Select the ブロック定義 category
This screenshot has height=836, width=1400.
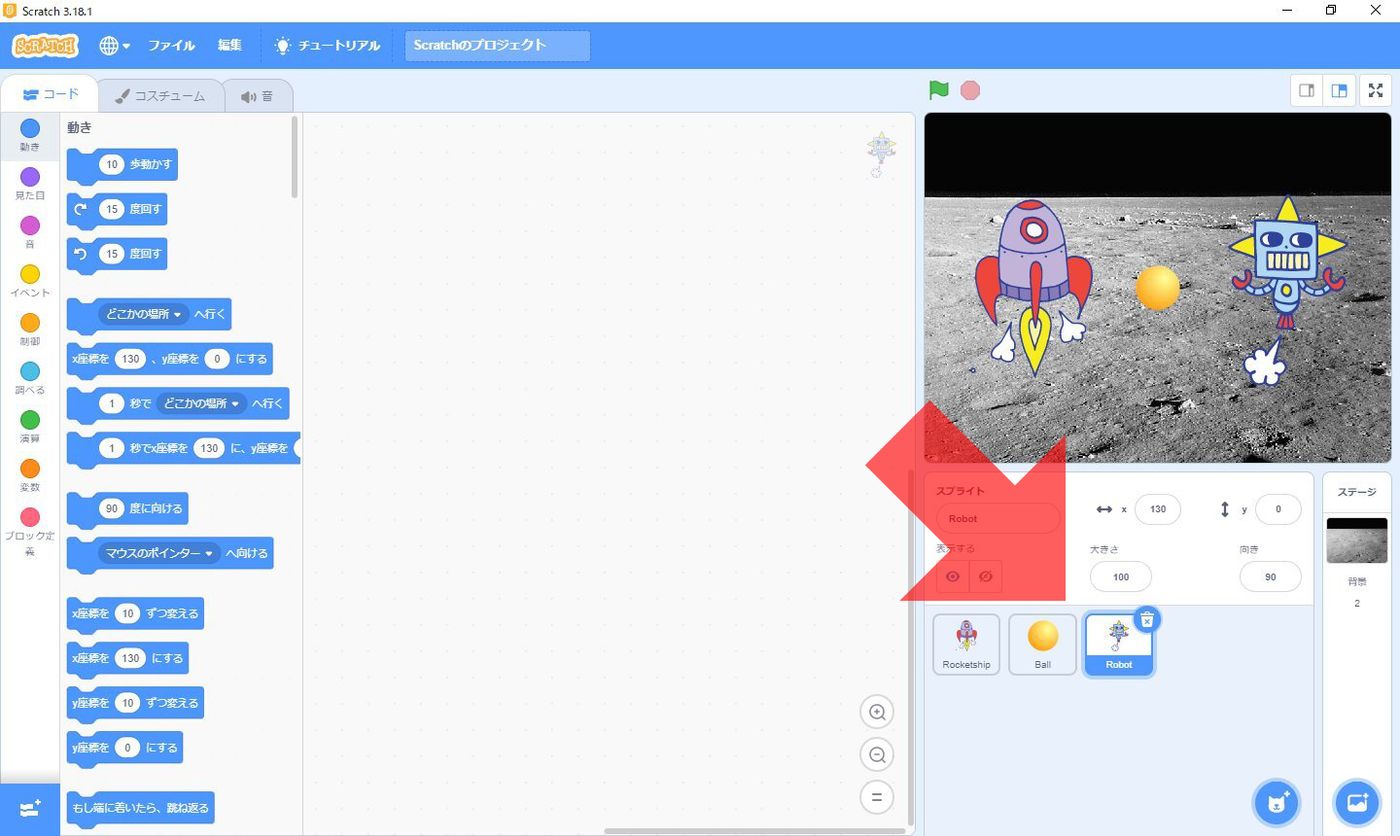30,532
